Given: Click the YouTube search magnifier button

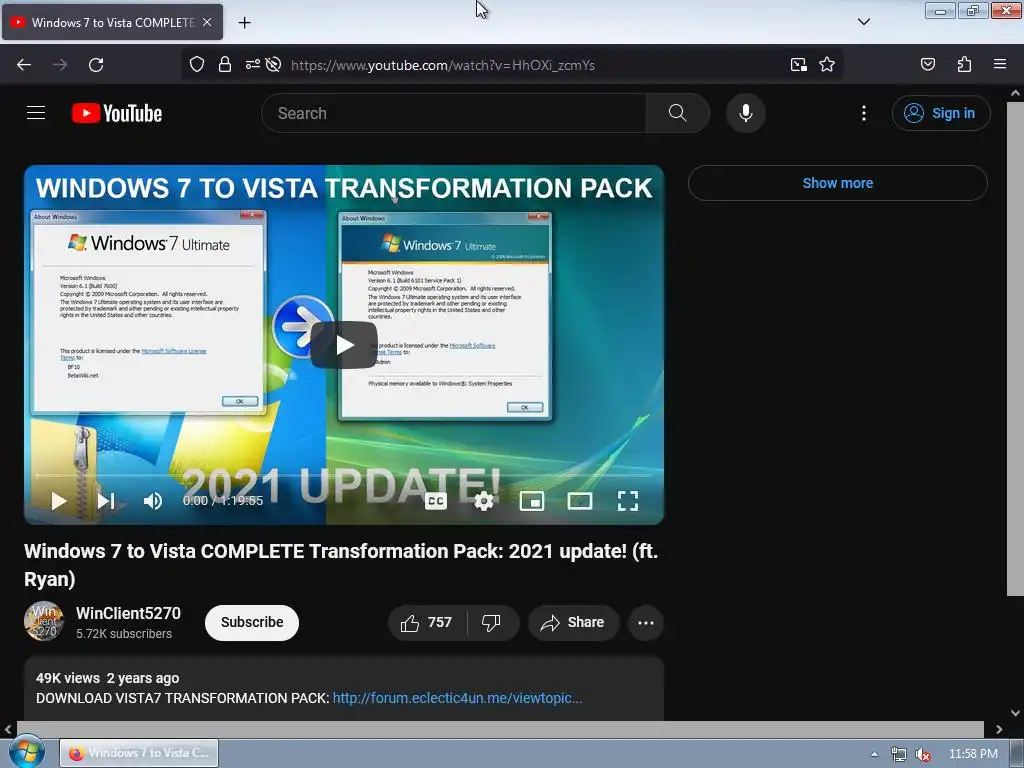Looking at the screenshot, I should click(678, 113).
